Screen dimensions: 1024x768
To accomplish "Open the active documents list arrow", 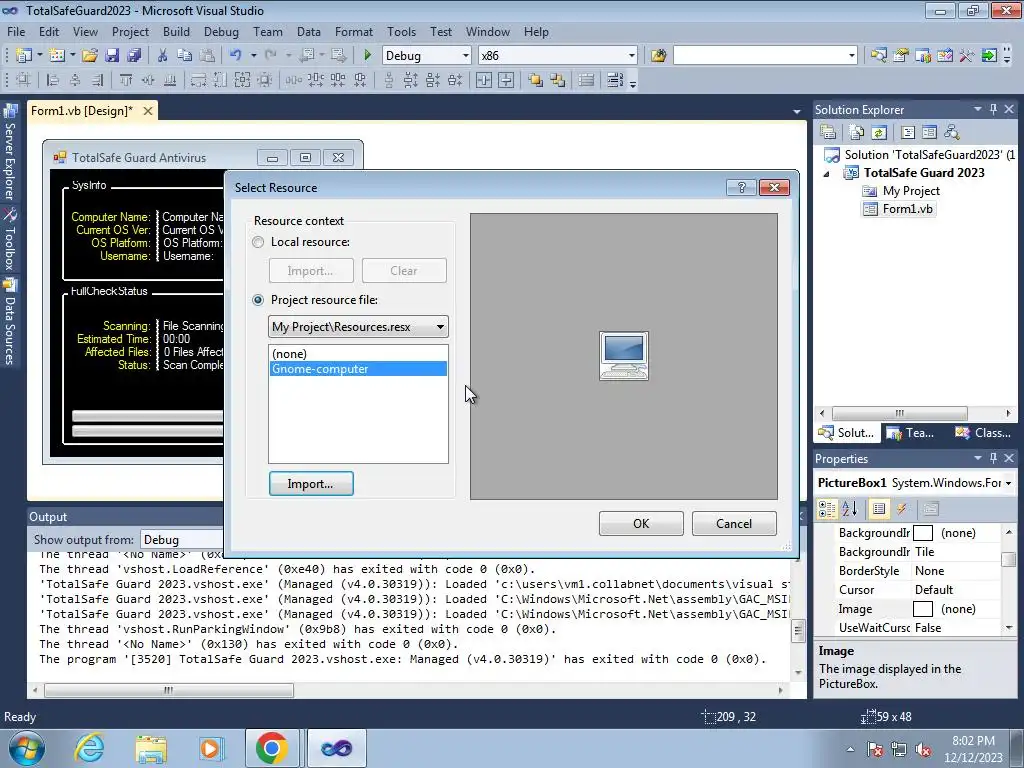I will 796,112.
